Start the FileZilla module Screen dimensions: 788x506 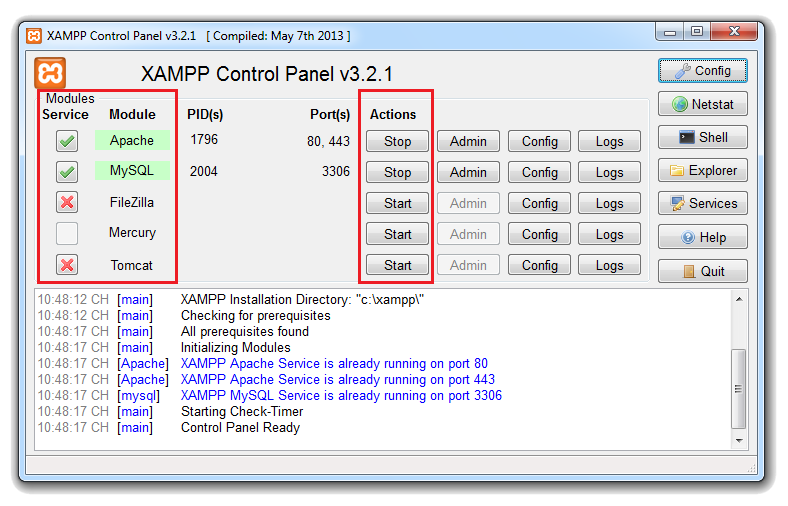coord(397,203)
